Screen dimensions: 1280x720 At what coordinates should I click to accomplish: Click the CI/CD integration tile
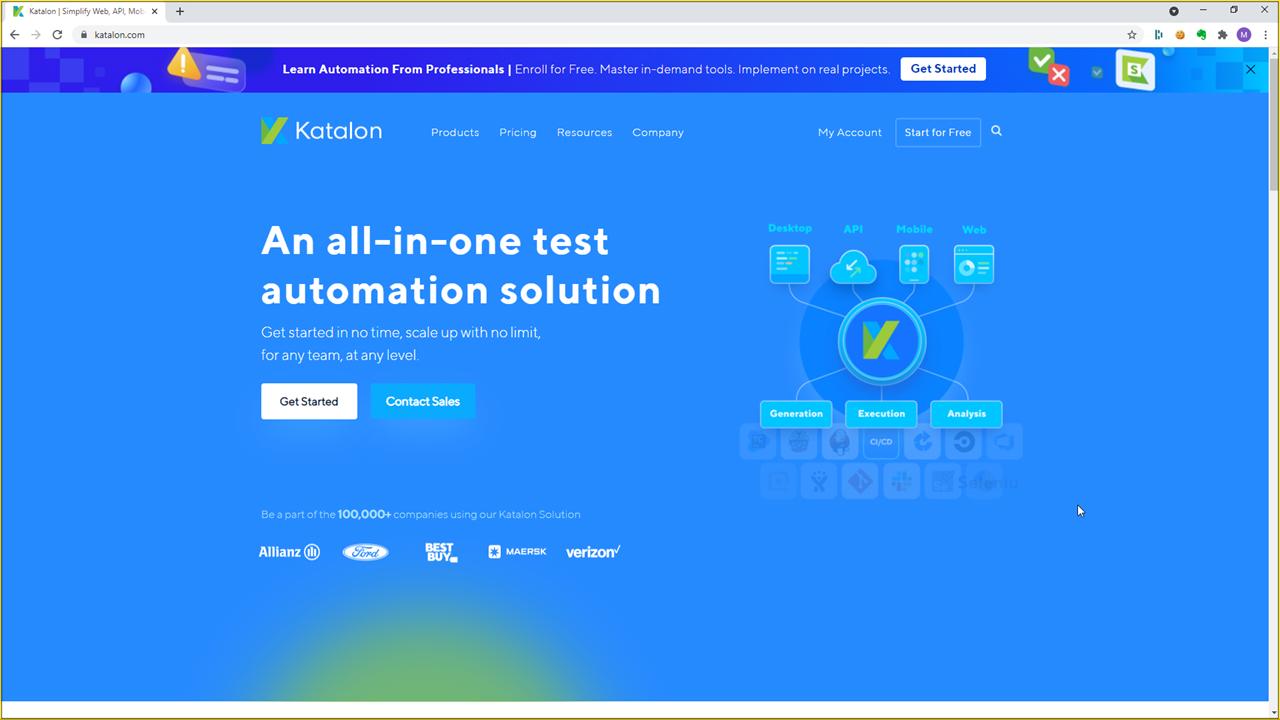coord(881,441)
